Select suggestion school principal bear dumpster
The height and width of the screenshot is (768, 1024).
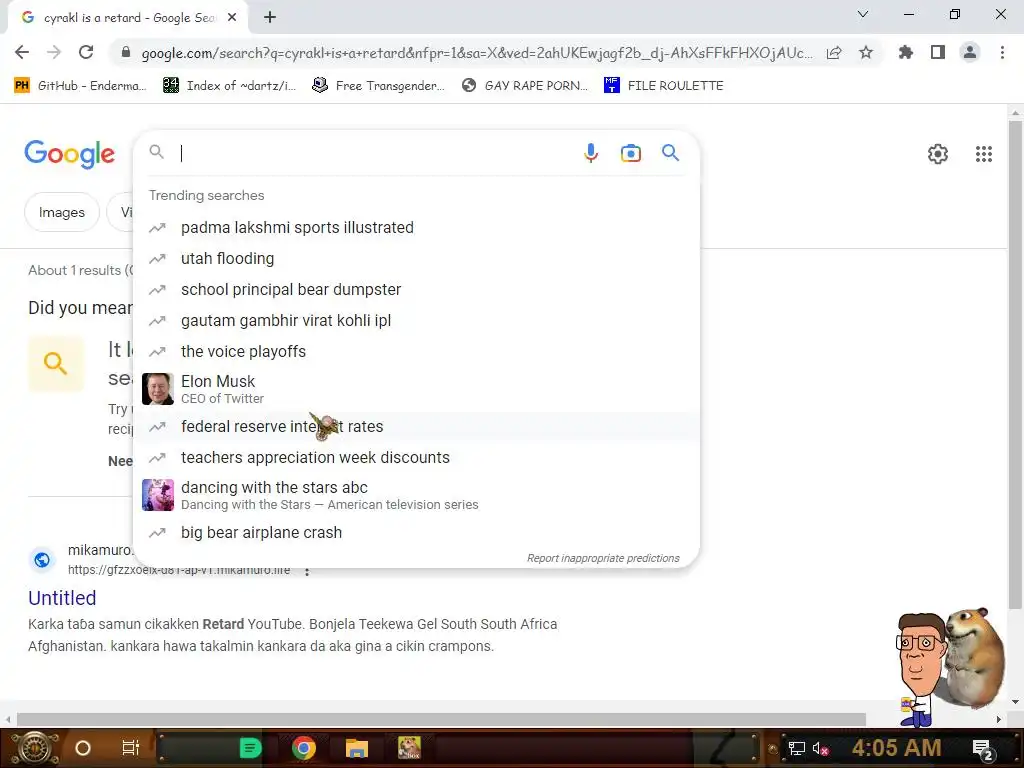417,289
